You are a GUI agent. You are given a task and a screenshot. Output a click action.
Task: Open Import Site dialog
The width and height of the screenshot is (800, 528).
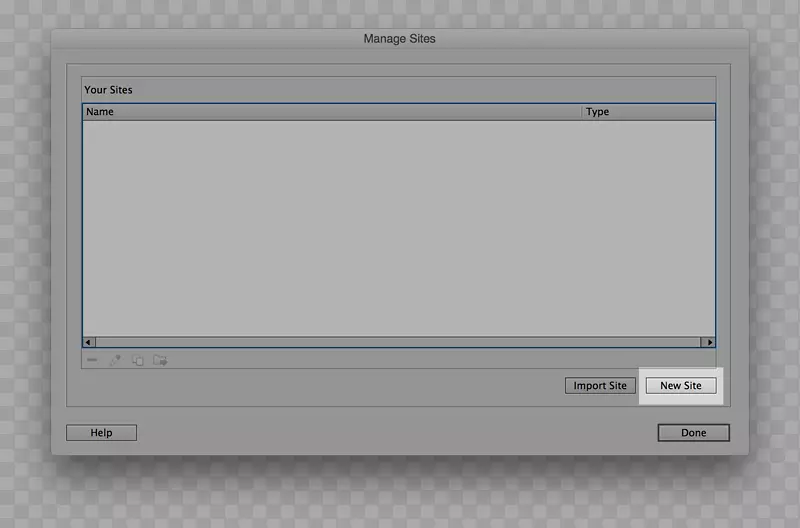click(600, 386)
